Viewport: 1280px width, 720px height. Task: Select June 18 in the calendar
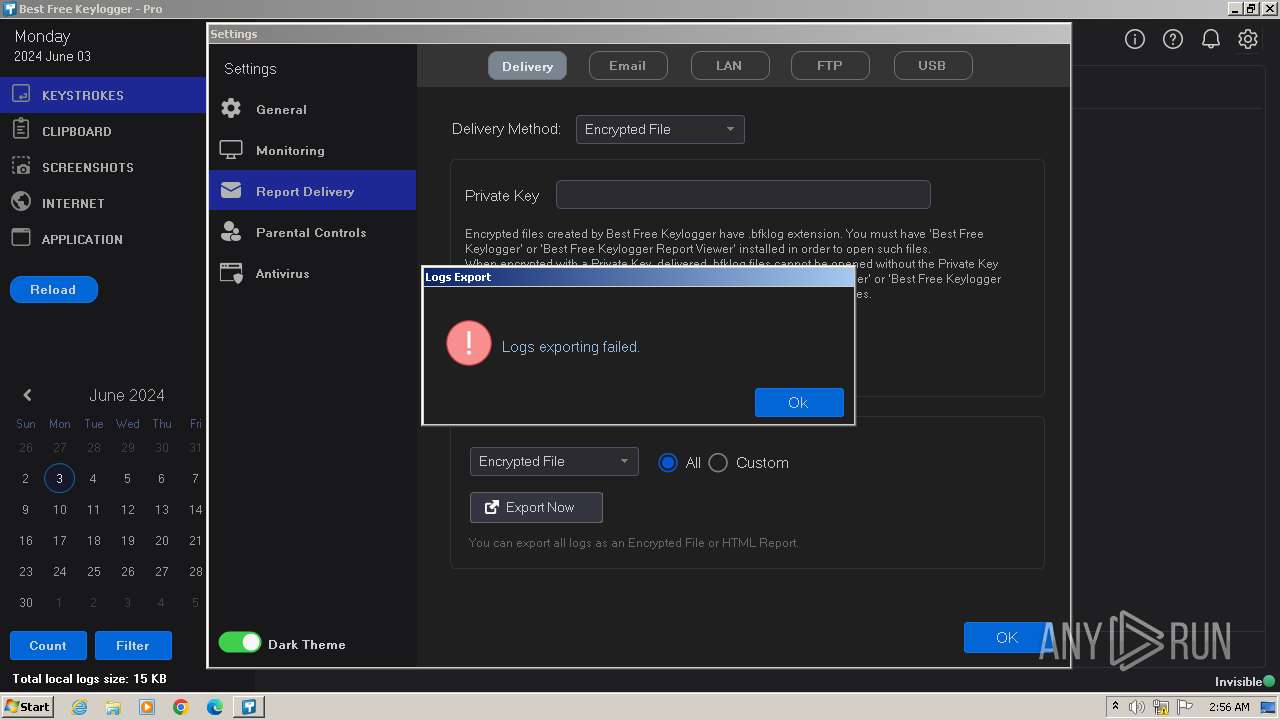pos(93,540)
